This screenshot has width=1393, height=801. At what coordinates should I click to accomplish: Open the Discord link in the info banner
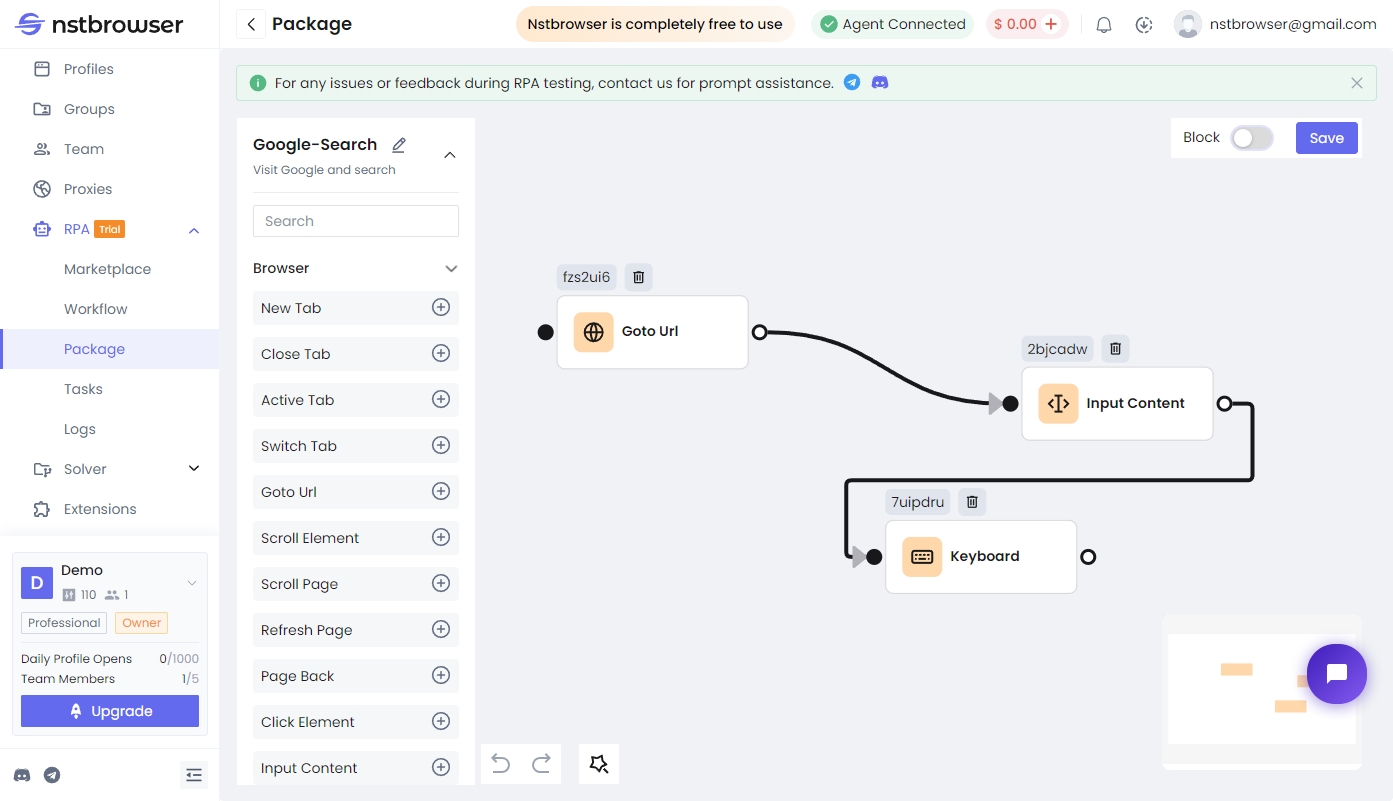coord(880,83)
